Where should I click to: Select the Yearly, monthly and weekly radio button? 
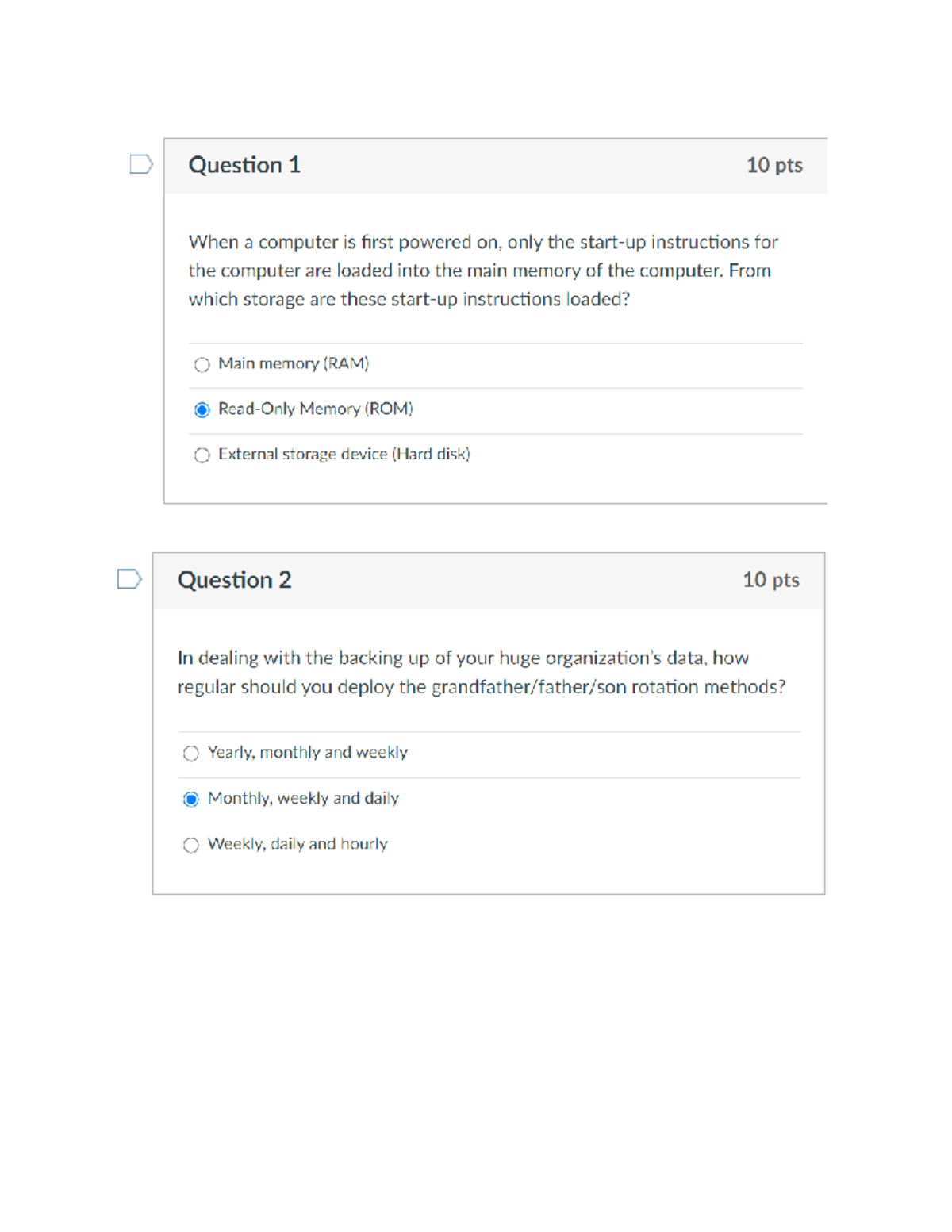click(x=191, y=753)
